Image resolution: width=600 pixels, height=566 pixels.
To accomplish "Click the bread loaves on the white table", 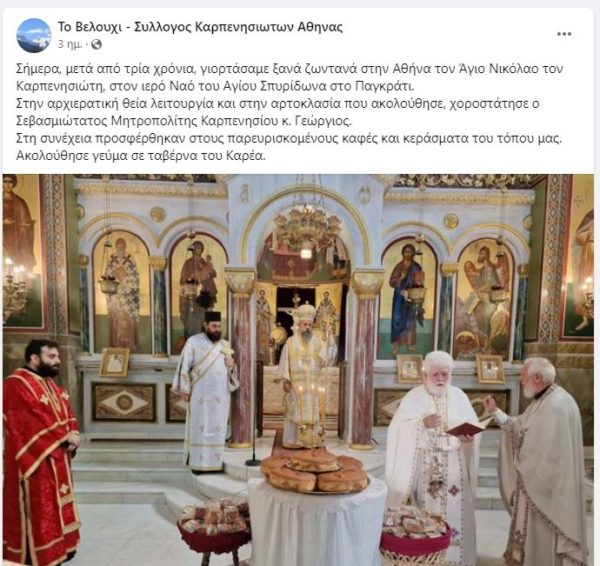I will click(314, 470).
